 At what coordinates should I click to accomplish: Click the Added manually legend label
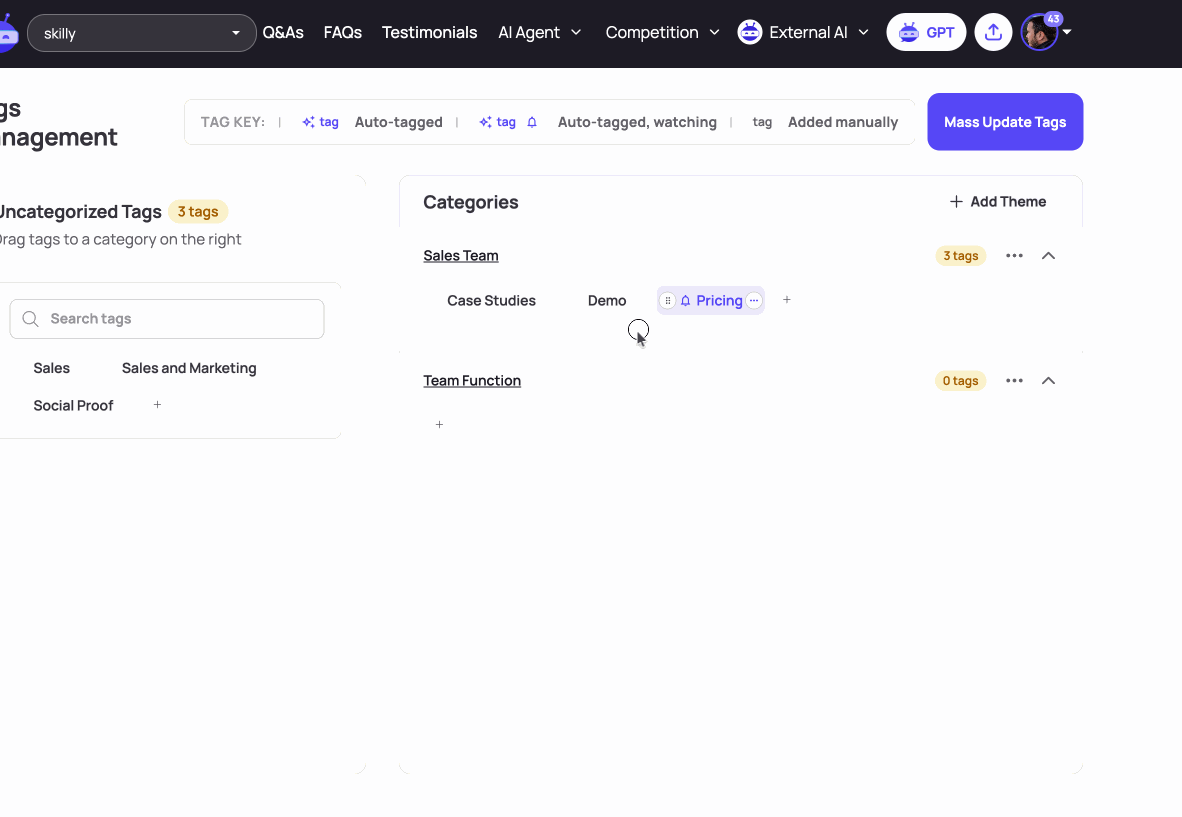[843, 122]
